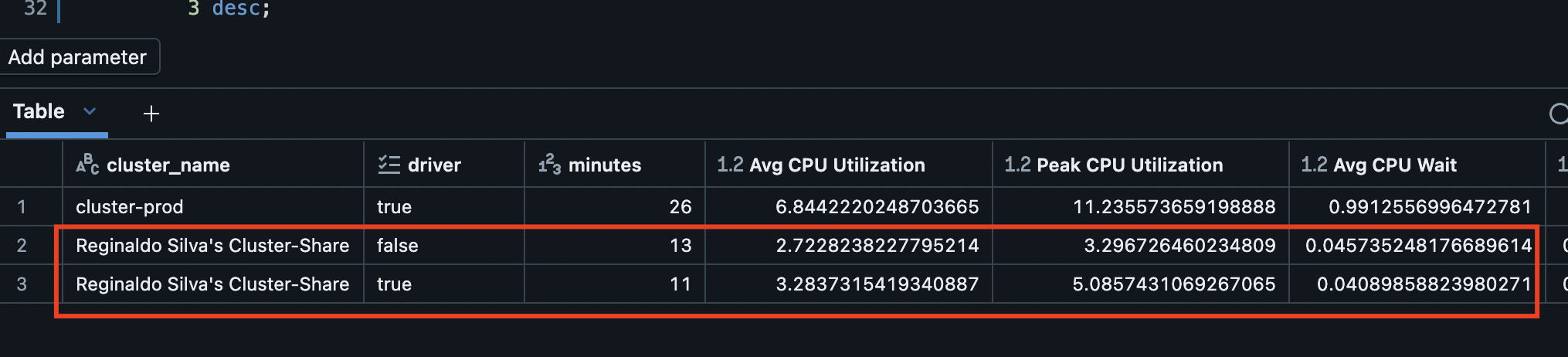1568x357 pixels.
Task: Click the Avg CPU Wait decimal icon
Action: [1314, 165]
